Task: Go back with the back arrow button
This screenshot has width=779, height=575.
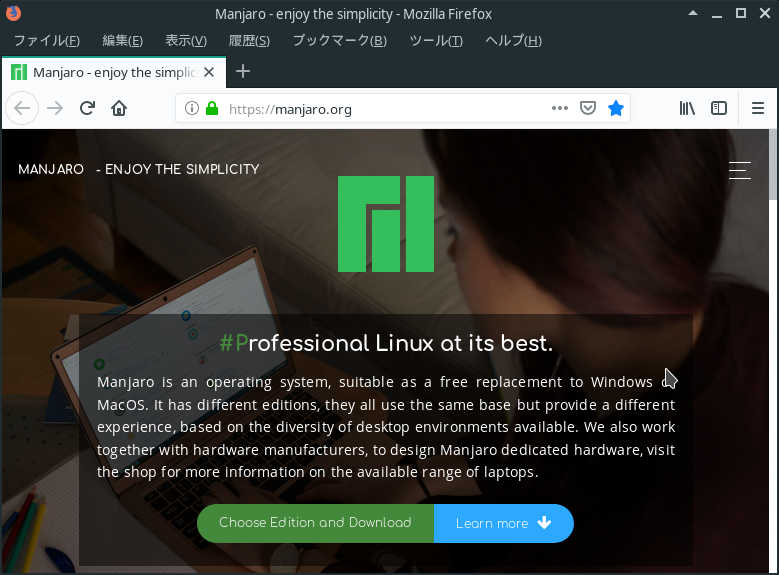Action: (22, 108)
